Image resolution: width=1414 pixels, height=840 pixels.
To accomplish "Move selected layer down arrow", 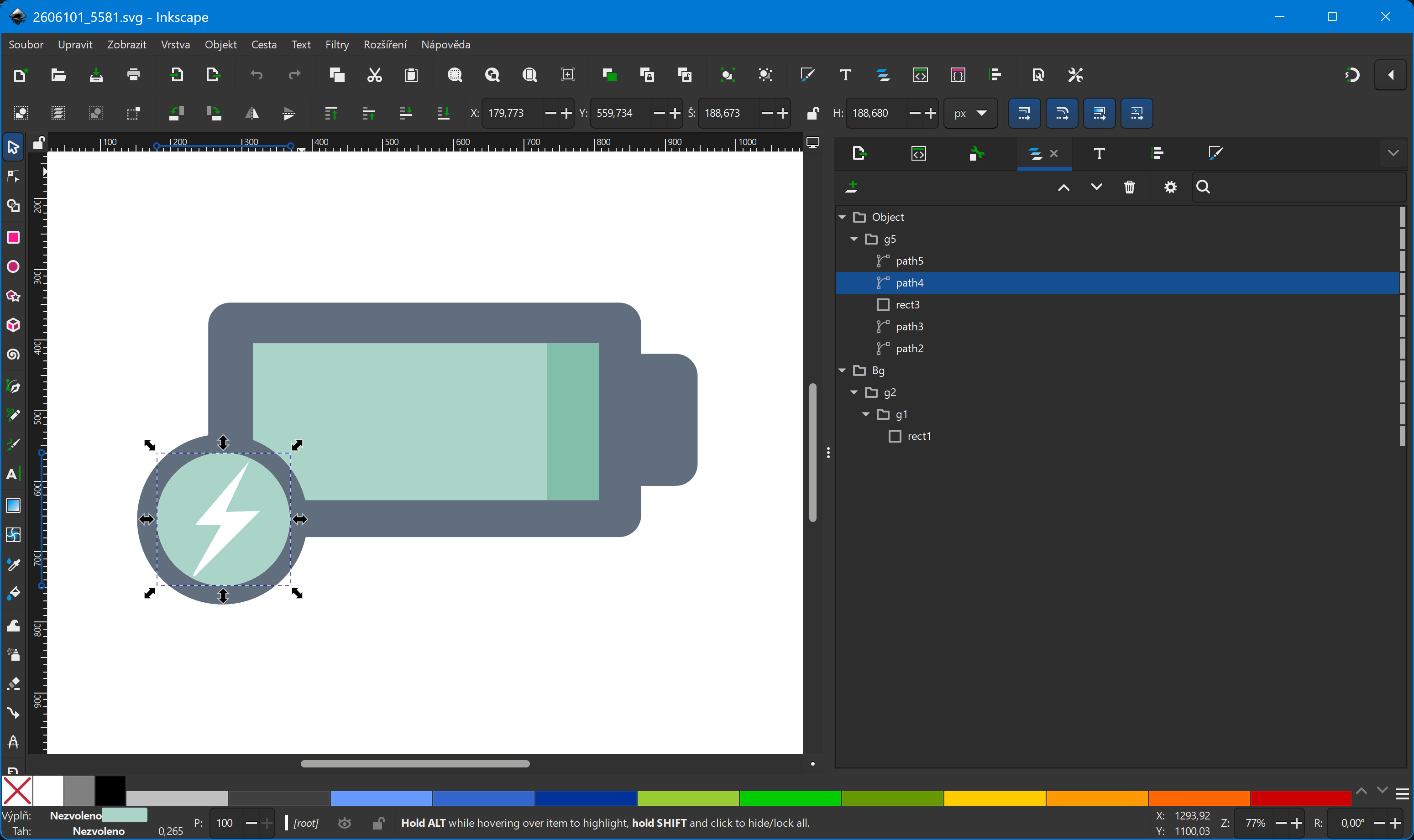I will click(1096, 187).
